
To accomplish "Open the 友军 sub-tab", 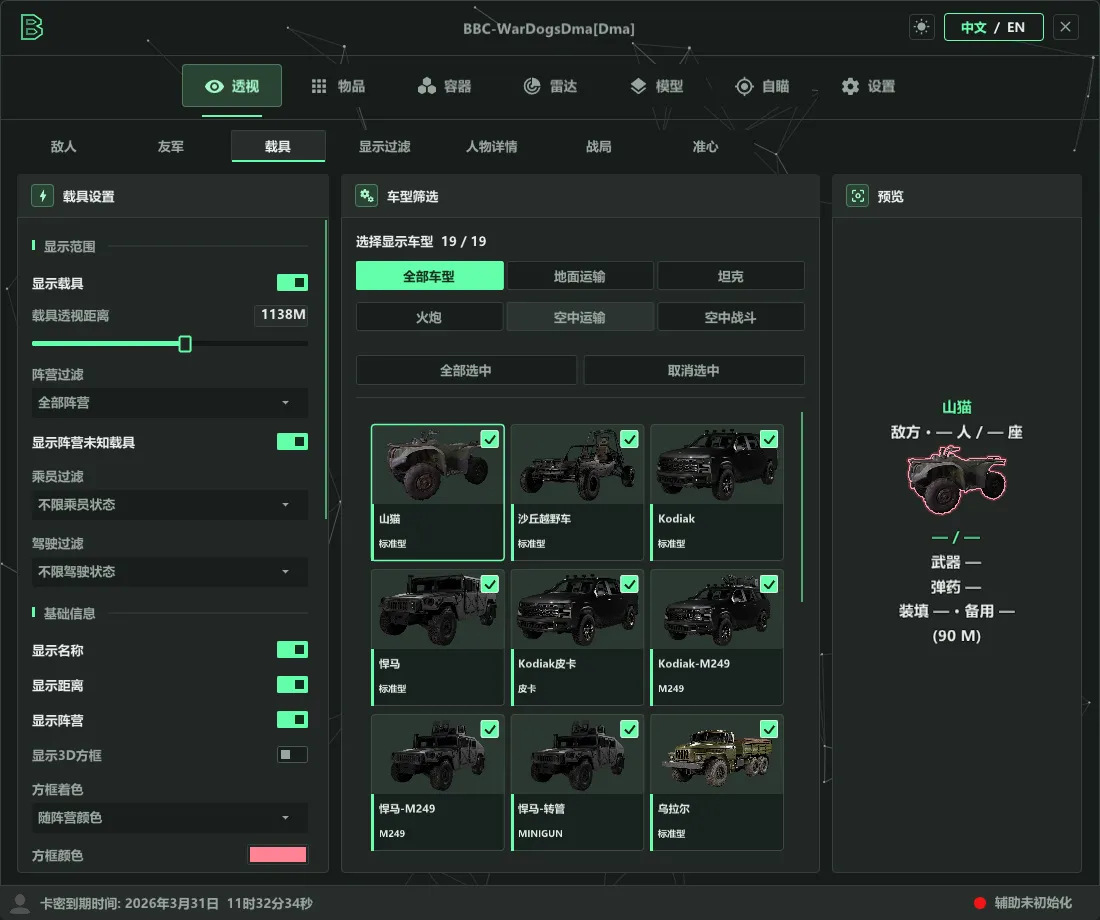I will click(170, 147).
